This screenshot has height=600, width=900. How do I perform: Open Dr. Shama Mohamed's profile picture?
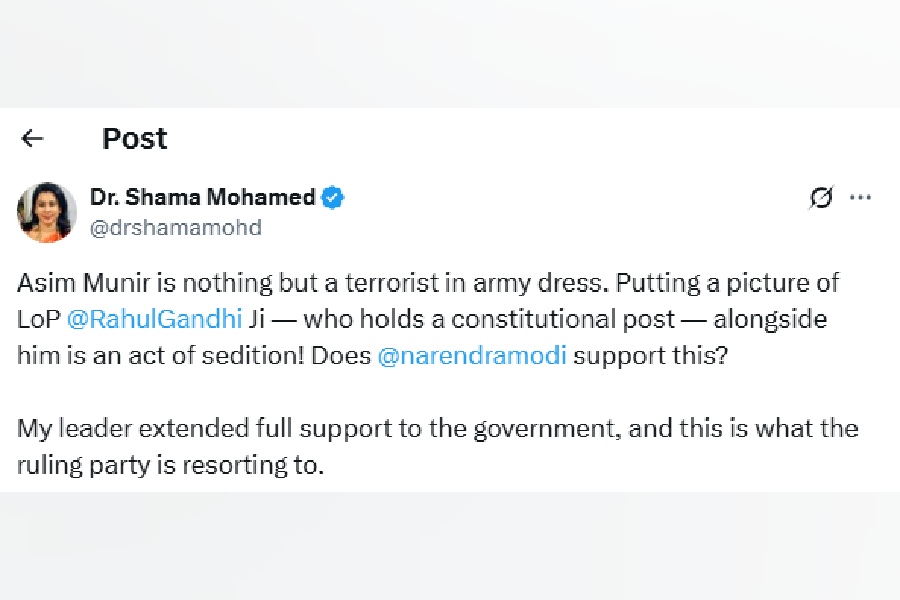click(46, 211)
